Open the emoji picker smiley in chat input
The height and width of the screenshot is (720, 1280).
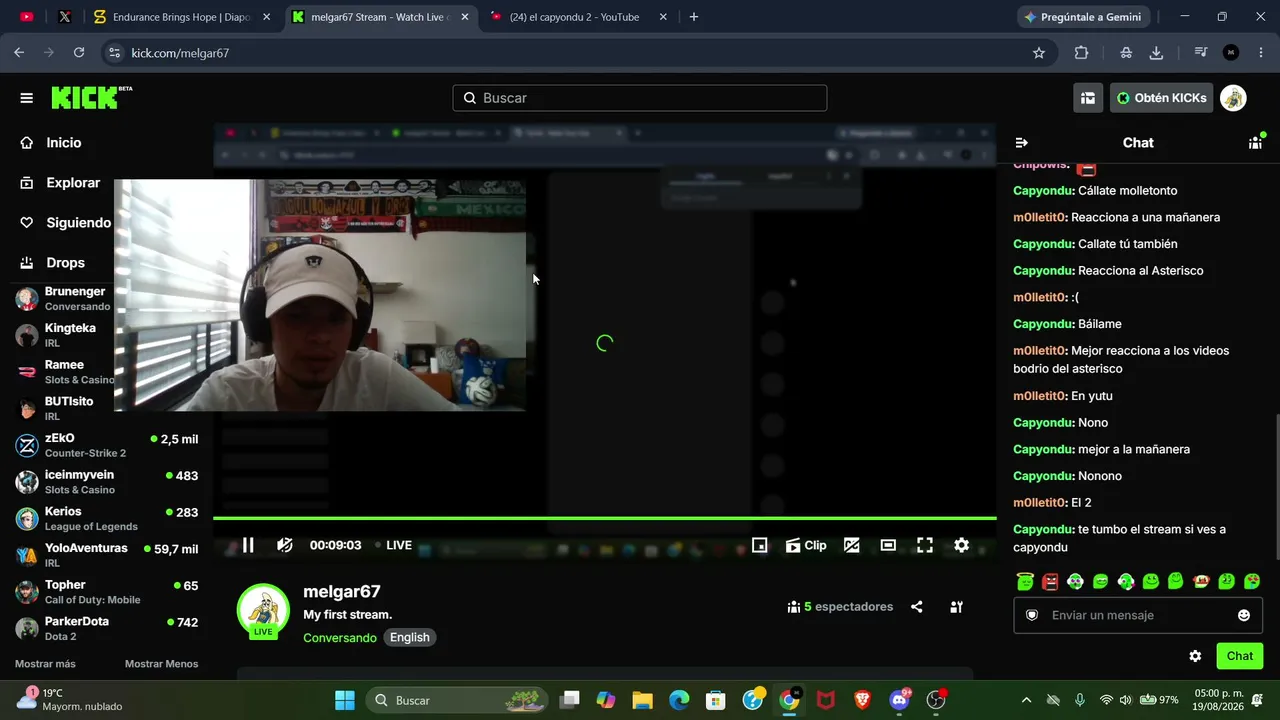pyautogui.click(x=1244, y=615)
